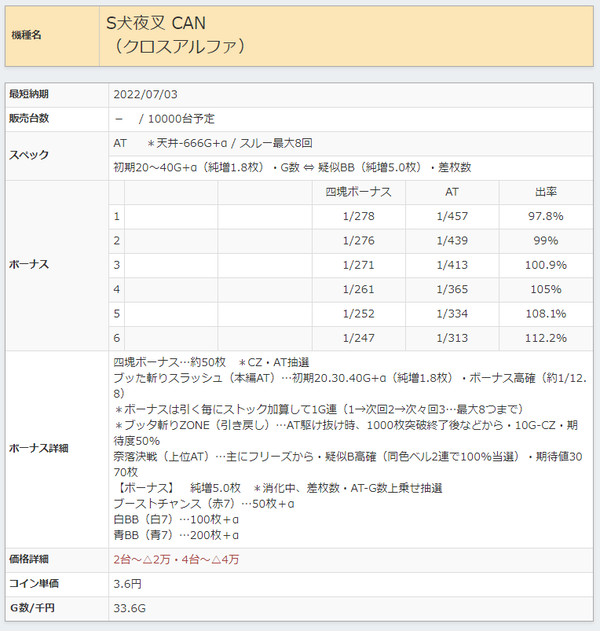Click the red price text '2台～△2万・4台～△4万'
This screenshot has height=631, width=600.
(176, 560)
